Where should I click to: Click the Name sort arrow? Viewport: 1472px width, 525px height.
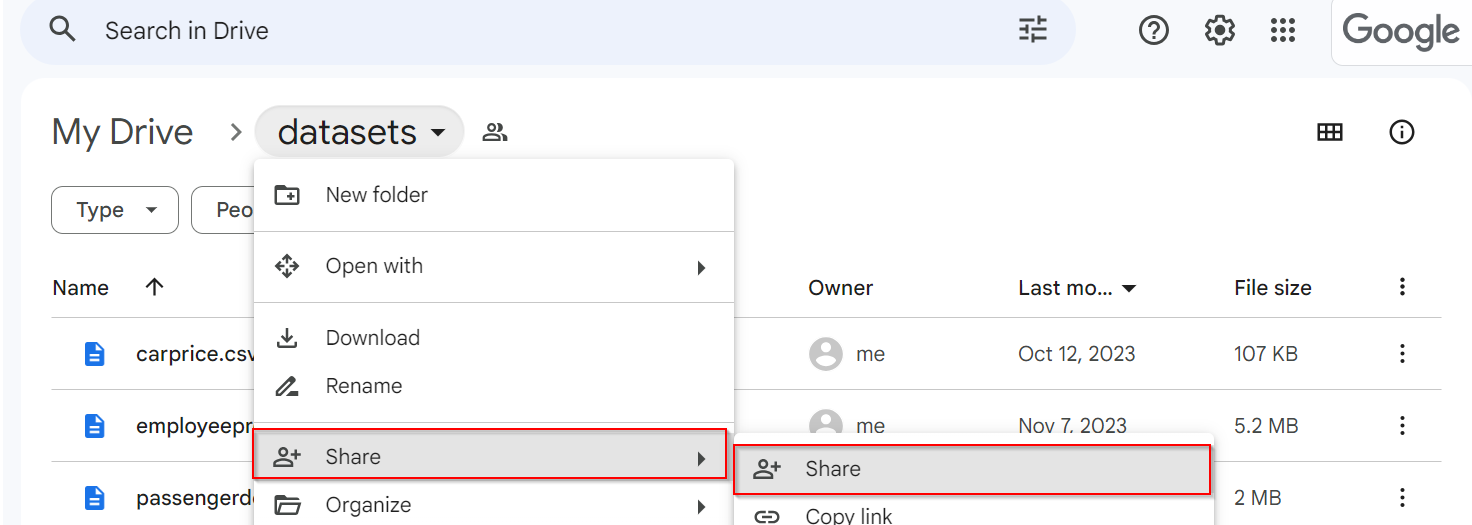point(154,288)
